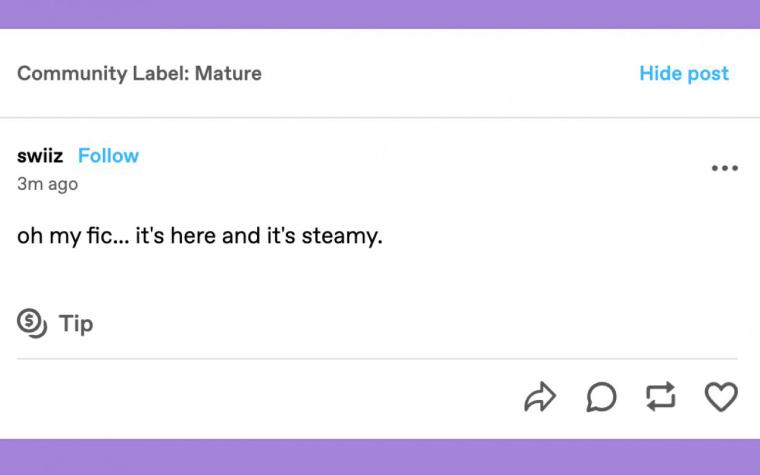Click the Hide post link

coord(684,73)
